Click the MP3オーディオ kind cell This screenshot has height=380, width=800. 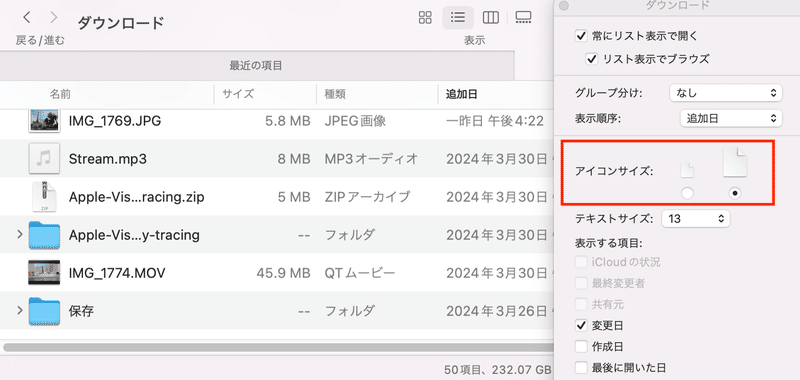tap(371, 159)
